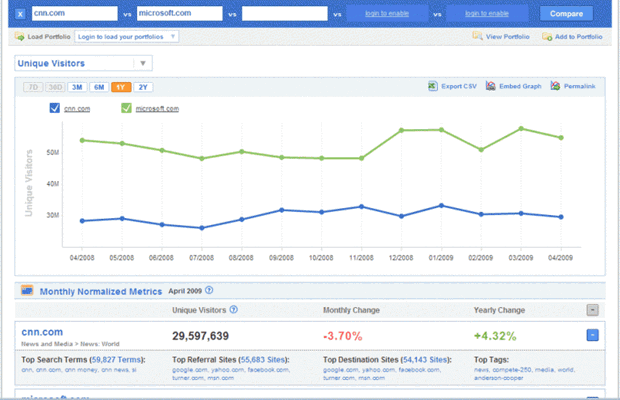Screen dimensions: 620x400
Task: Click the microsoft.com site input field
Action: [180, 13]
